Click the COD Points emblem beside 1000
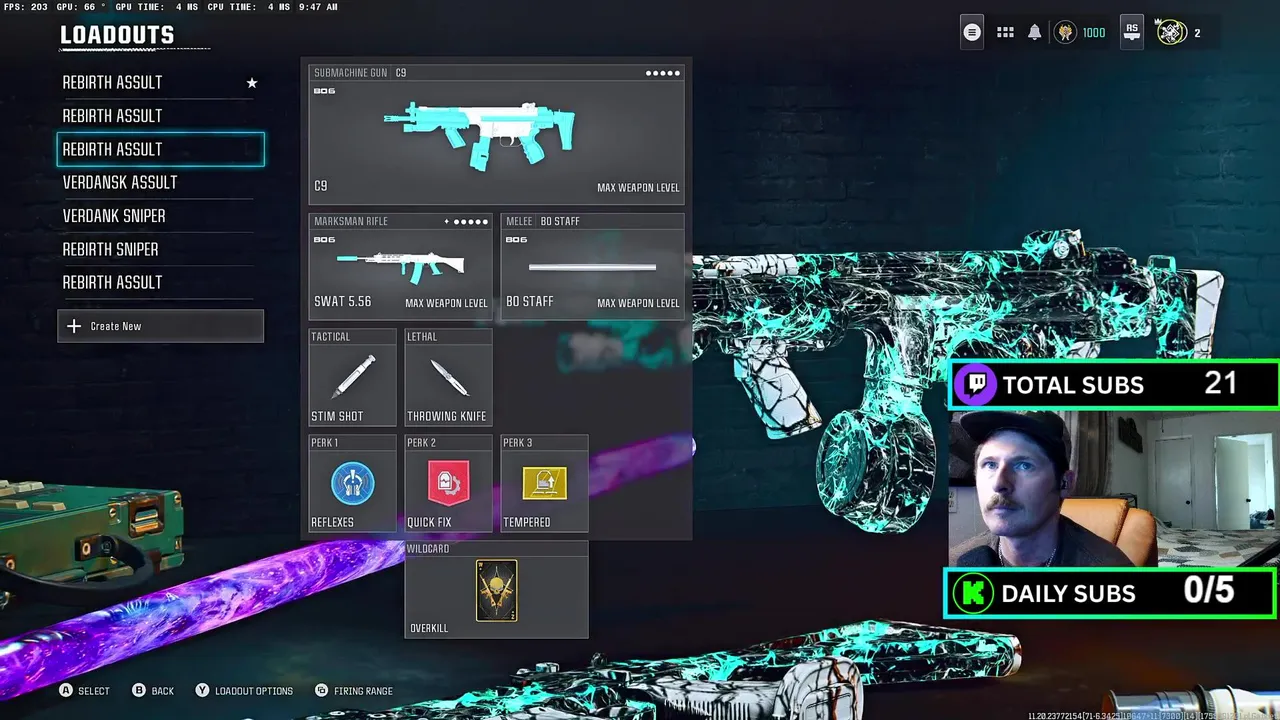Viewport: 1280px width, 720px height. [1065, 32]
